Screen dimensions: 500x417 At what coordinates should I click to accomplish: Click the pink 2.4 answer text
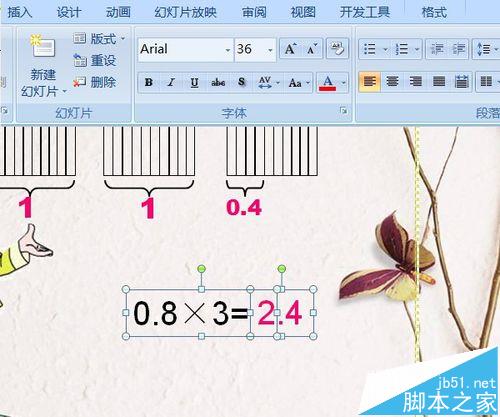point(280,313)
